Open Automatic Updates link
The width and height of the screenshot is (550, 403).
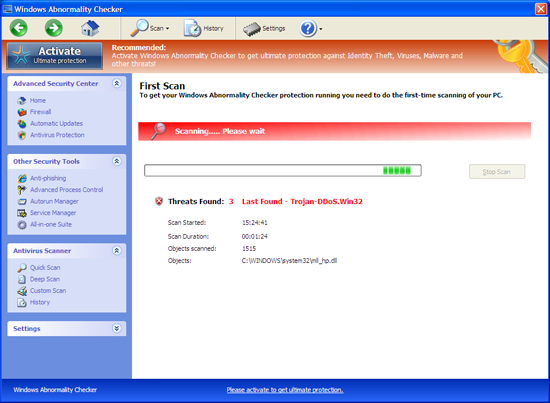(56, 123)
